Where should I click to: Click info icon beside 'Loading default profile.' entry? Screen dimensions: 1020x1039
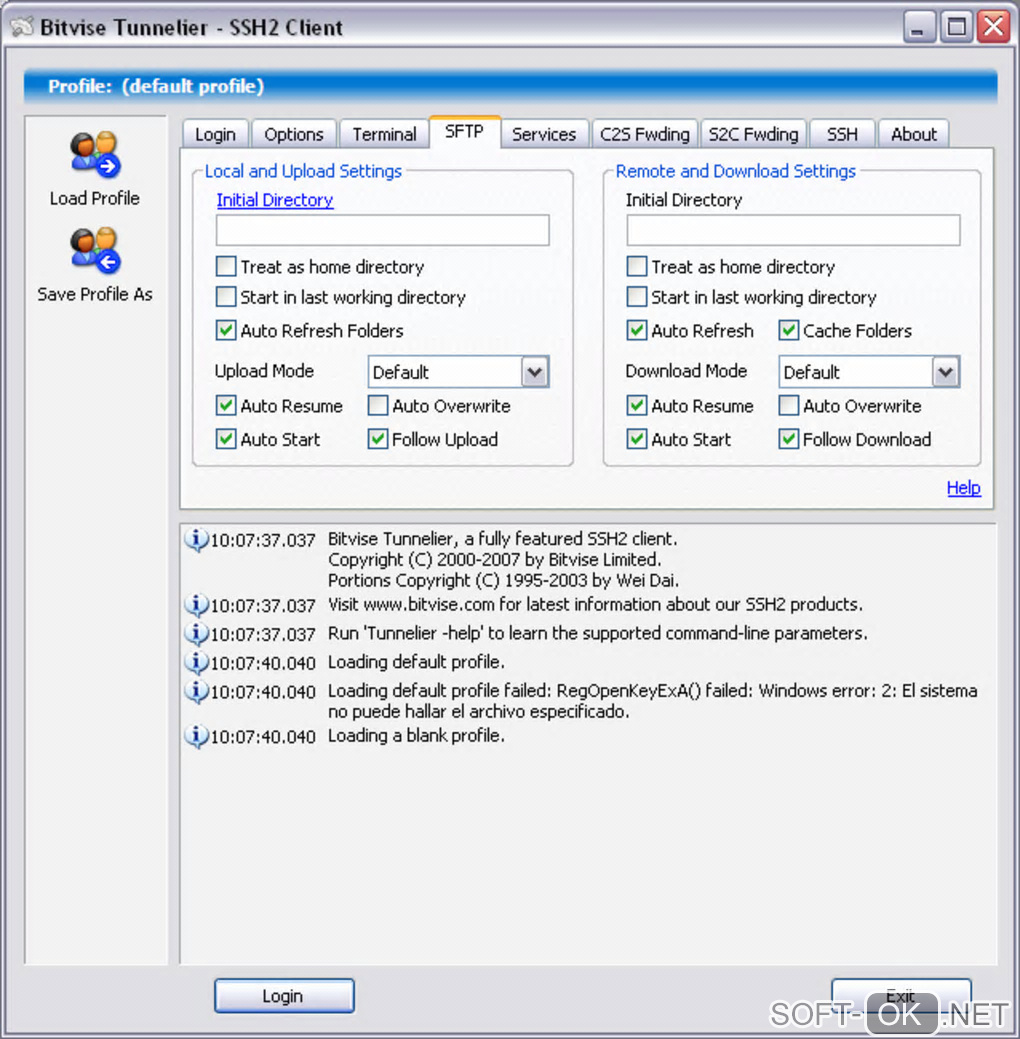pyautogui.click(x=196, y=662)
